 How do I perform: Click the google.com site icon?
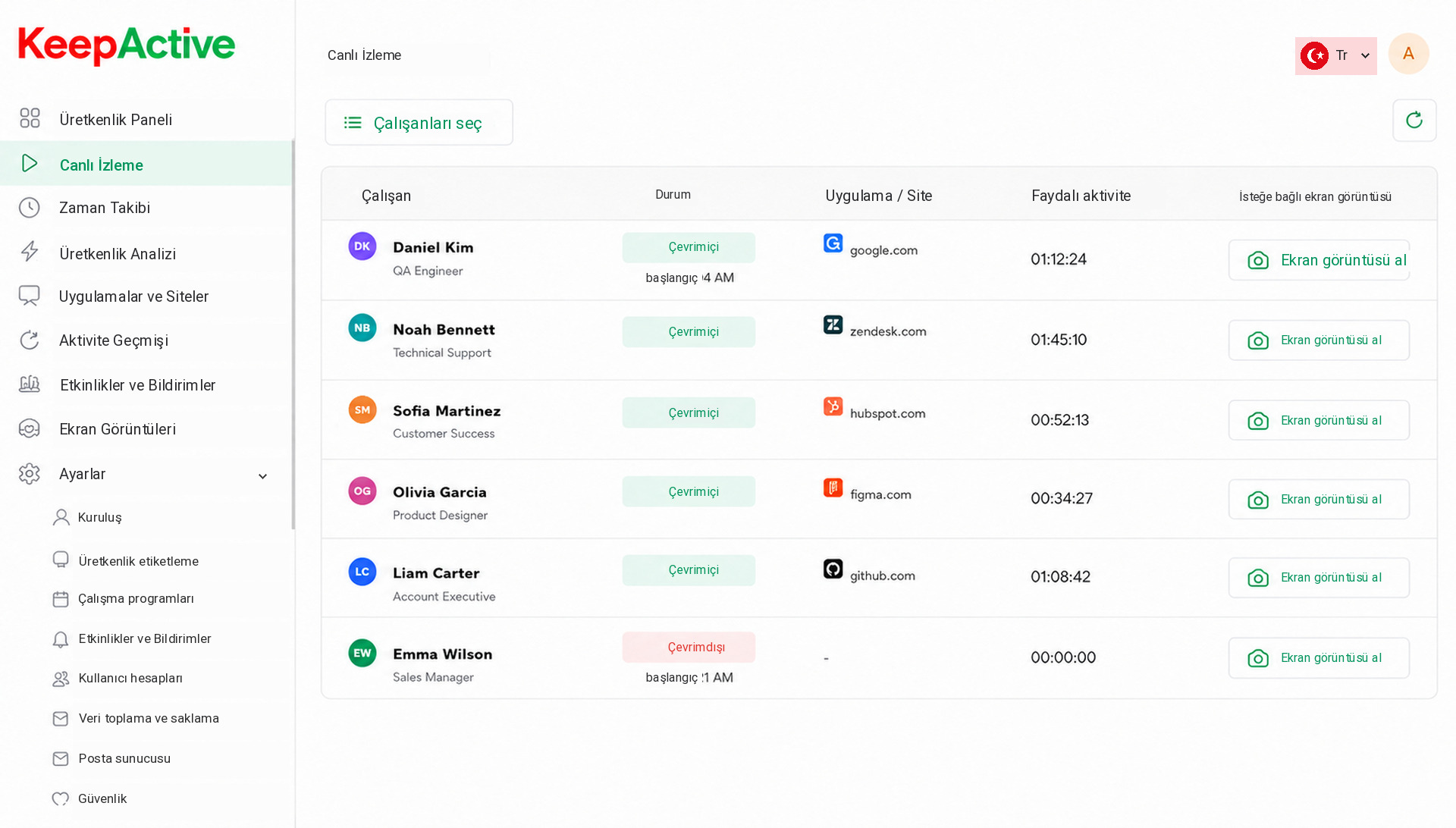[x=833, y=243]
